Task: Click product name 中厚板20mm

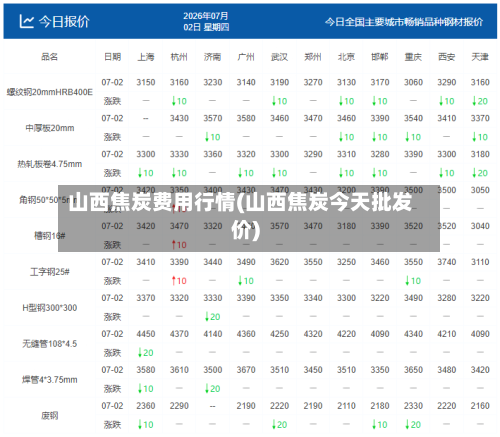Action: pyautogui.click(x=50, y=128)
